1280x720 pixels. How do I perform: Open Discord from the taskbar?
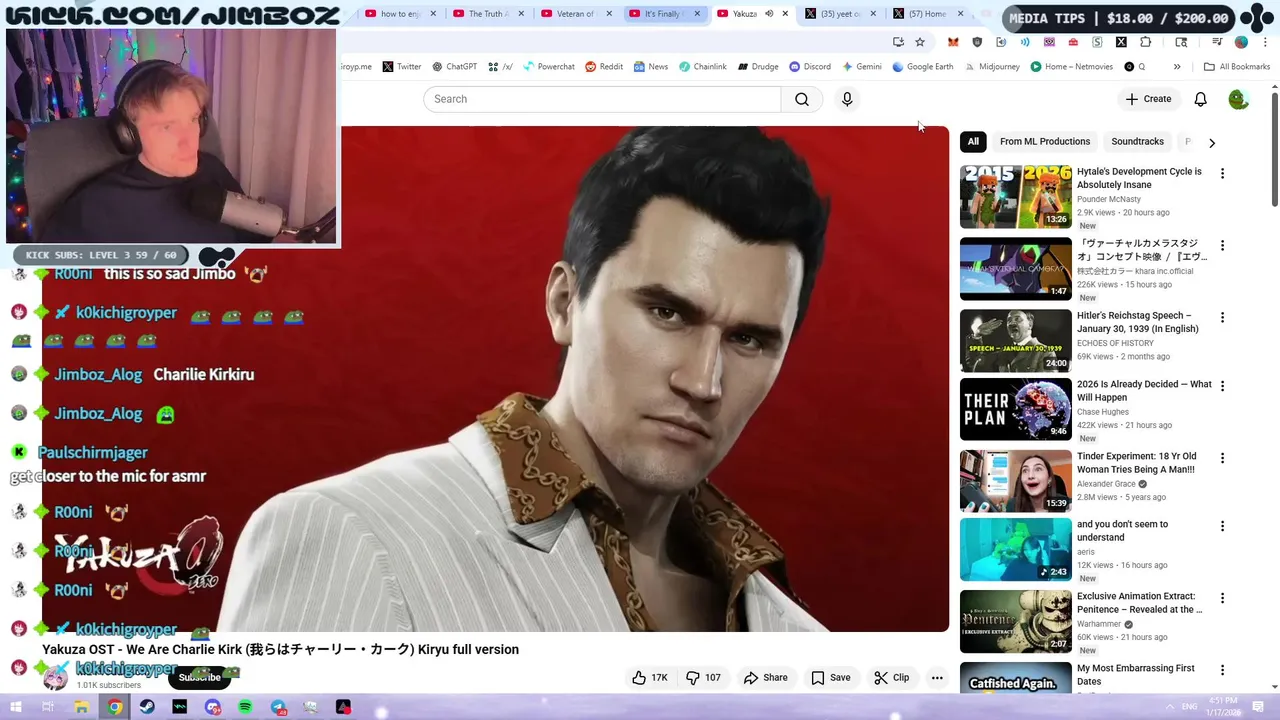(x=212, y=707)
